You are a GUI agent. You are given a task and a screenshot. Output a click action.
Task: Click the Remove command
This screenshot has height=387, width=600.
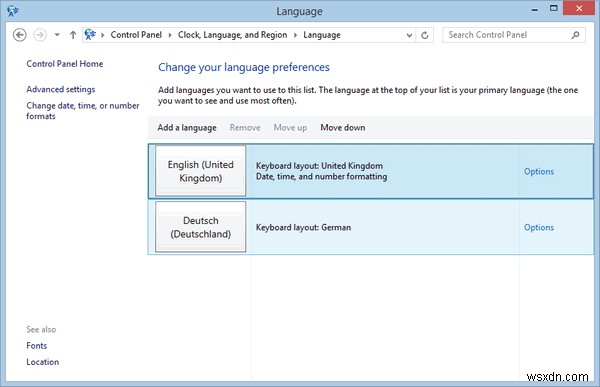[245, 127]
